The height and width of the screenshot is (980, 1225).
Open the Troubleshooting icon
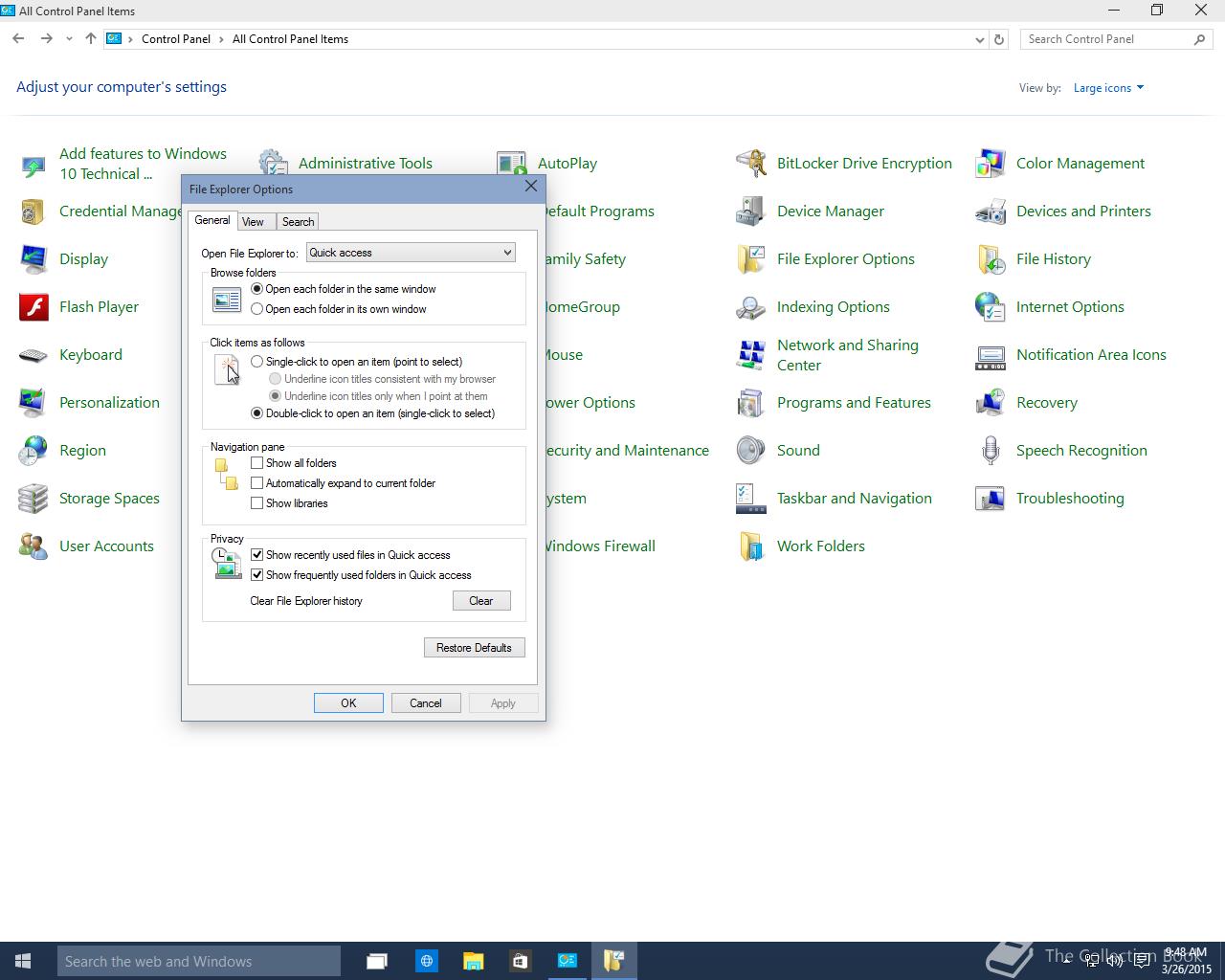tap(990, 499)
